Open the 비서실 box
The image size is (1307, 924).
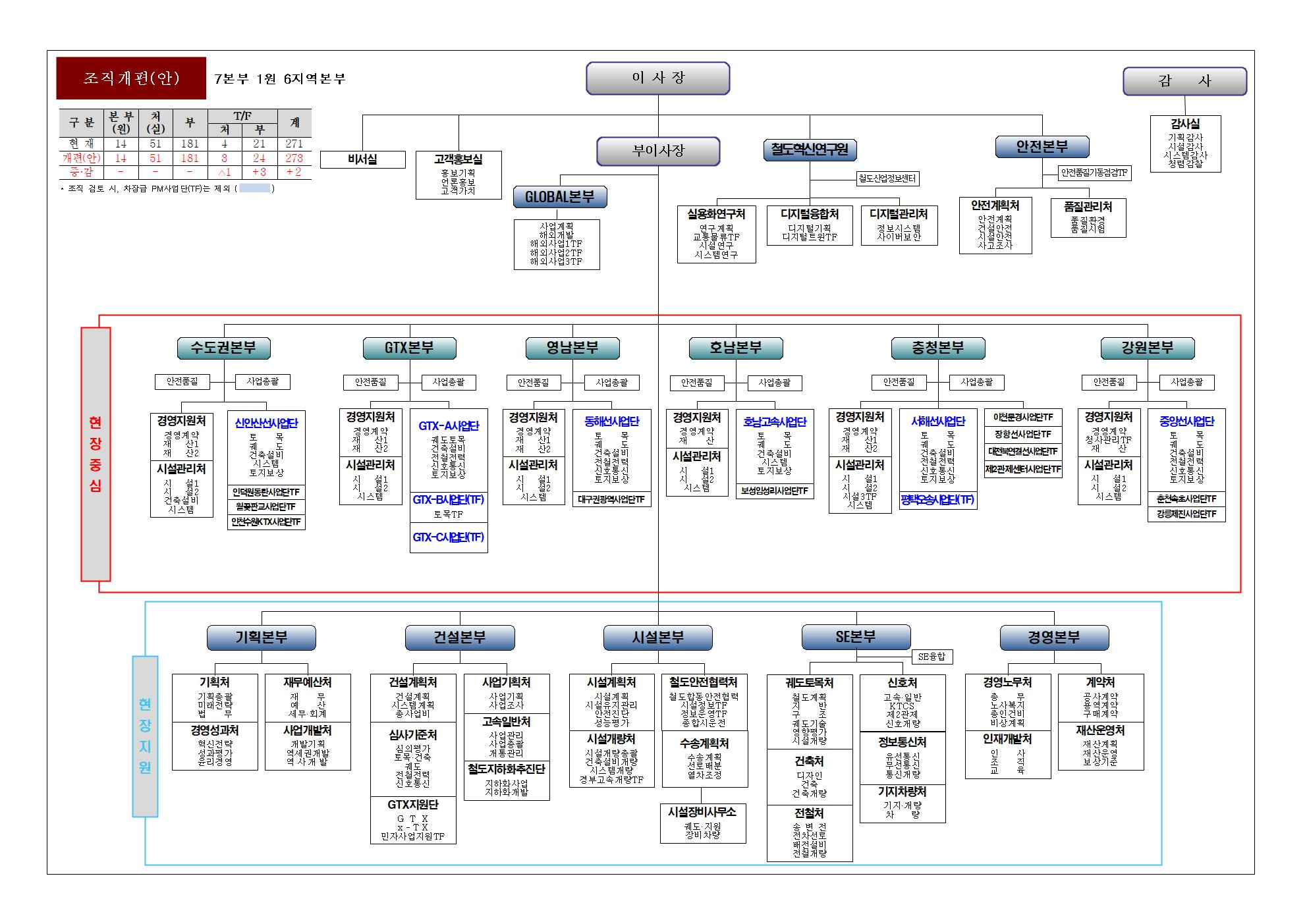[x=362, y=159]
